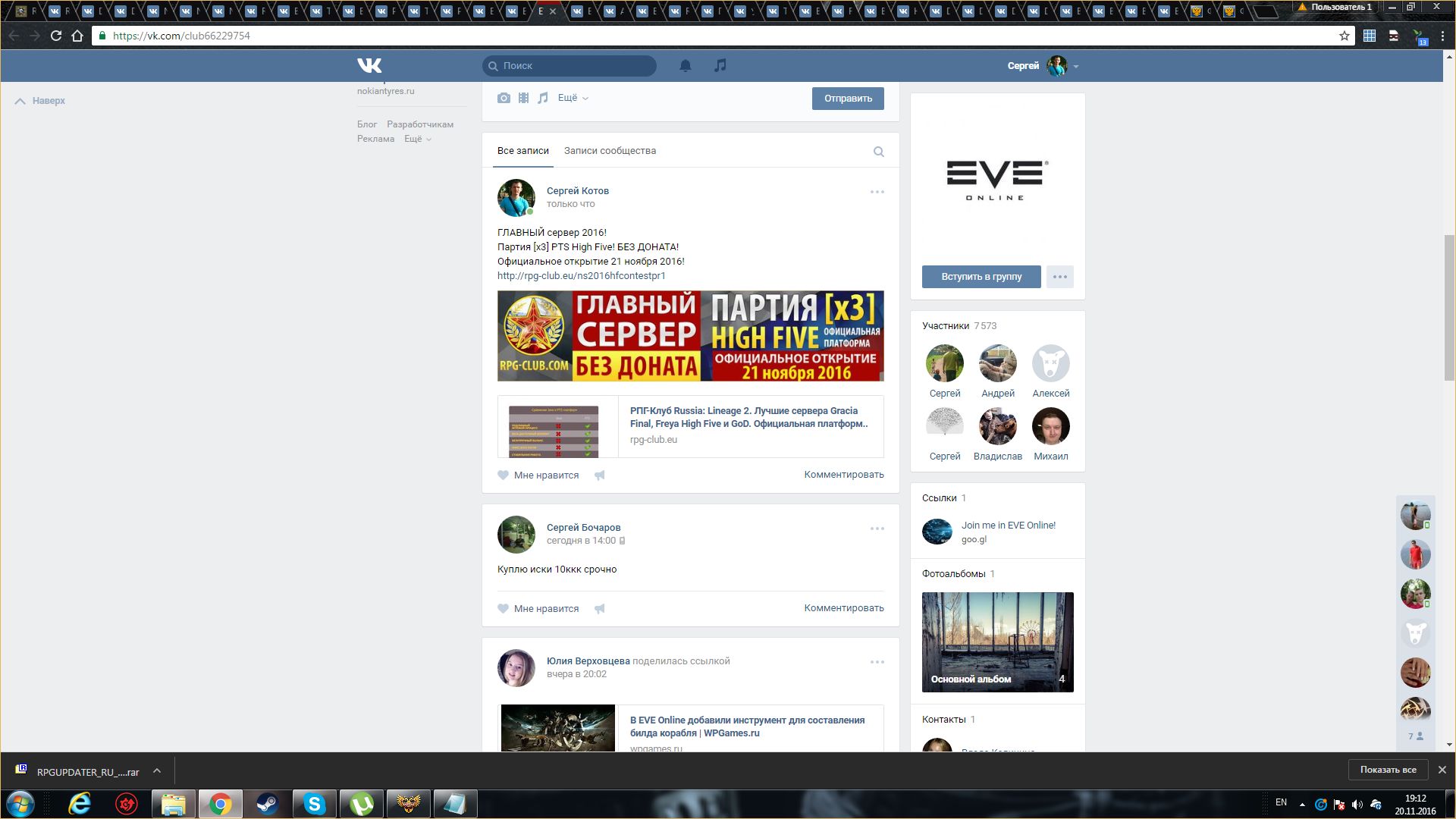
Task: Share Сергей Бочаров's post via megaphone icon
Action: tap(599, 608)
